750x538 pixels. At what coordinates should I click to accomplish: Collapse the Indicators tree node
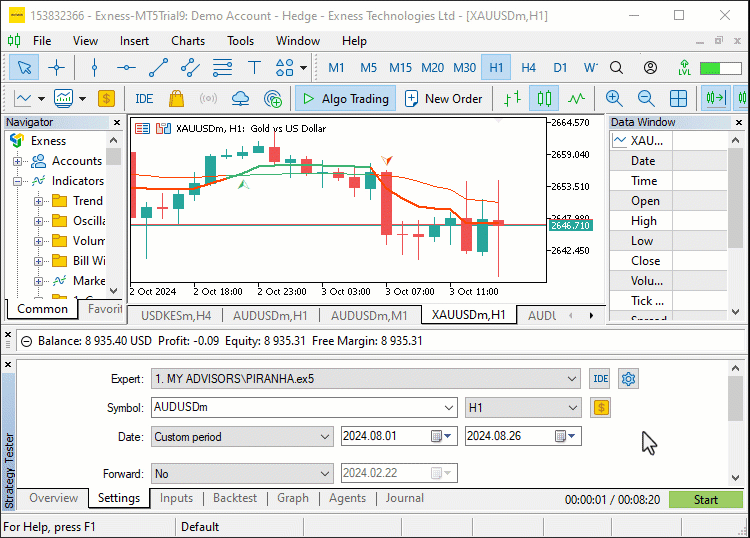click(18, 181)
